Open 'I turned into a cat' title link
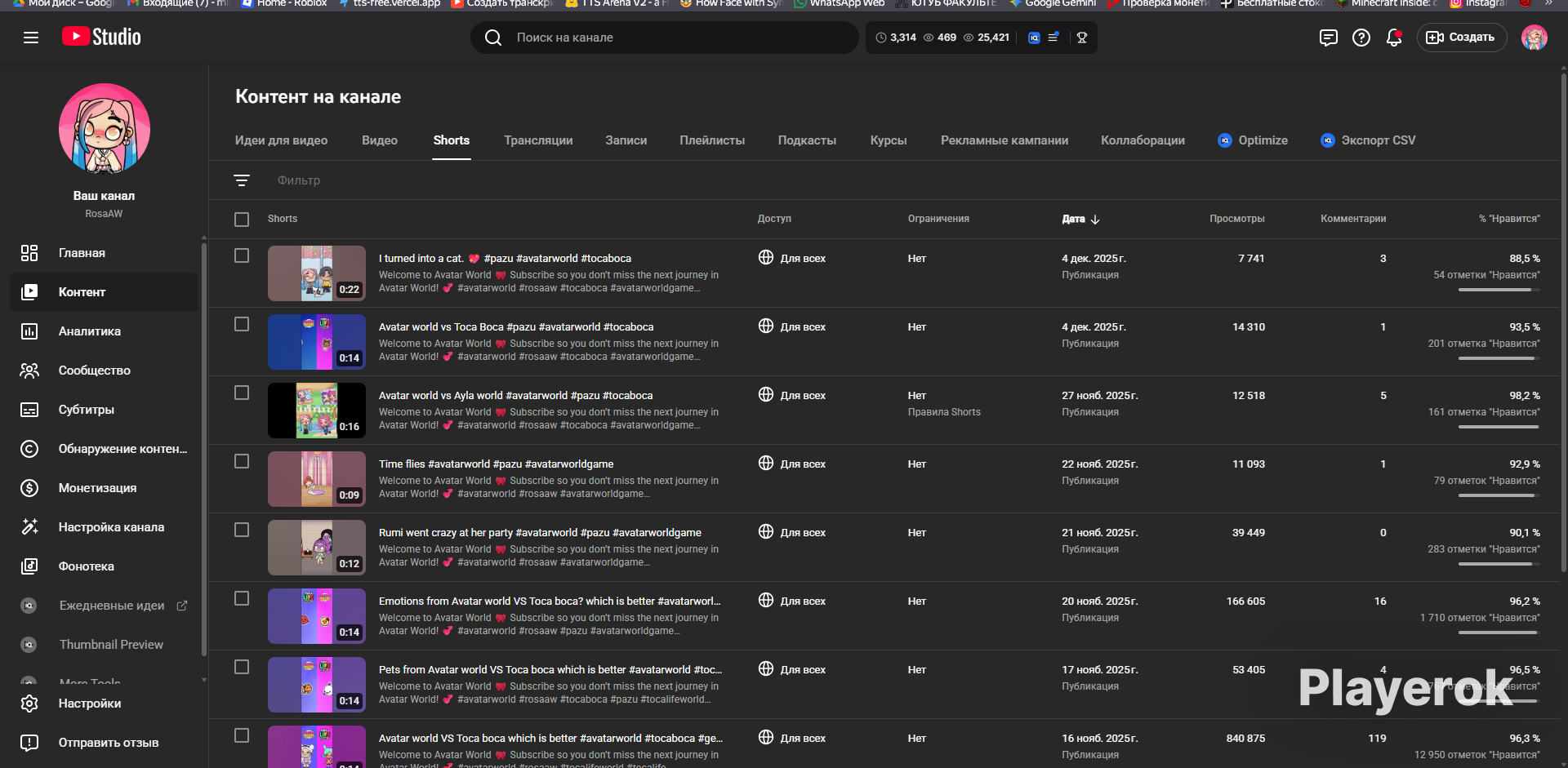The height and width of the screenshot is (768, 1568). (x=505, y=259)
